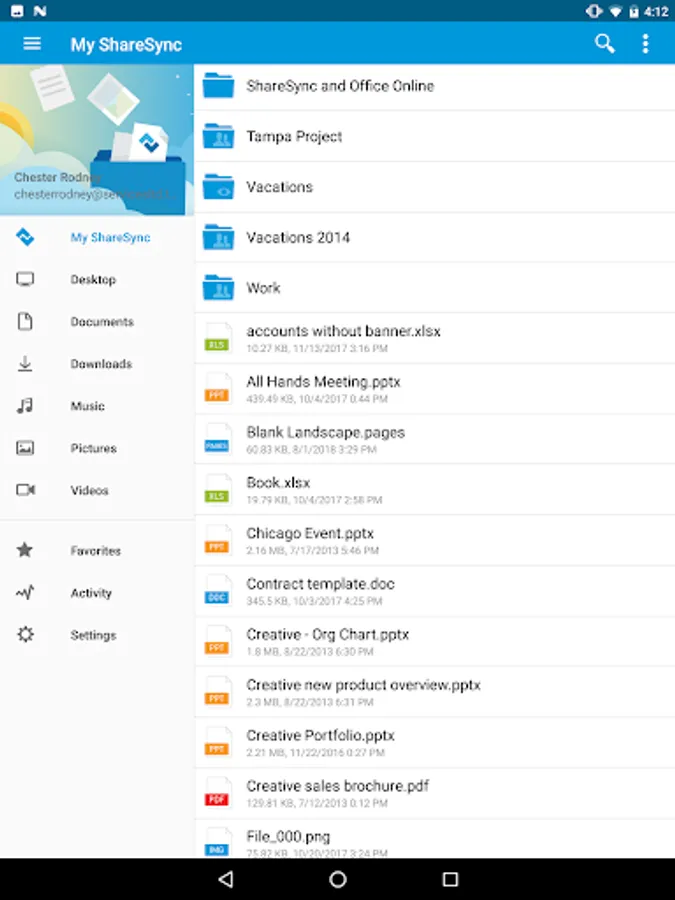Click the Vacations 2014 shared folder icon
675x900 pixels.
click(x=218, y=237)
